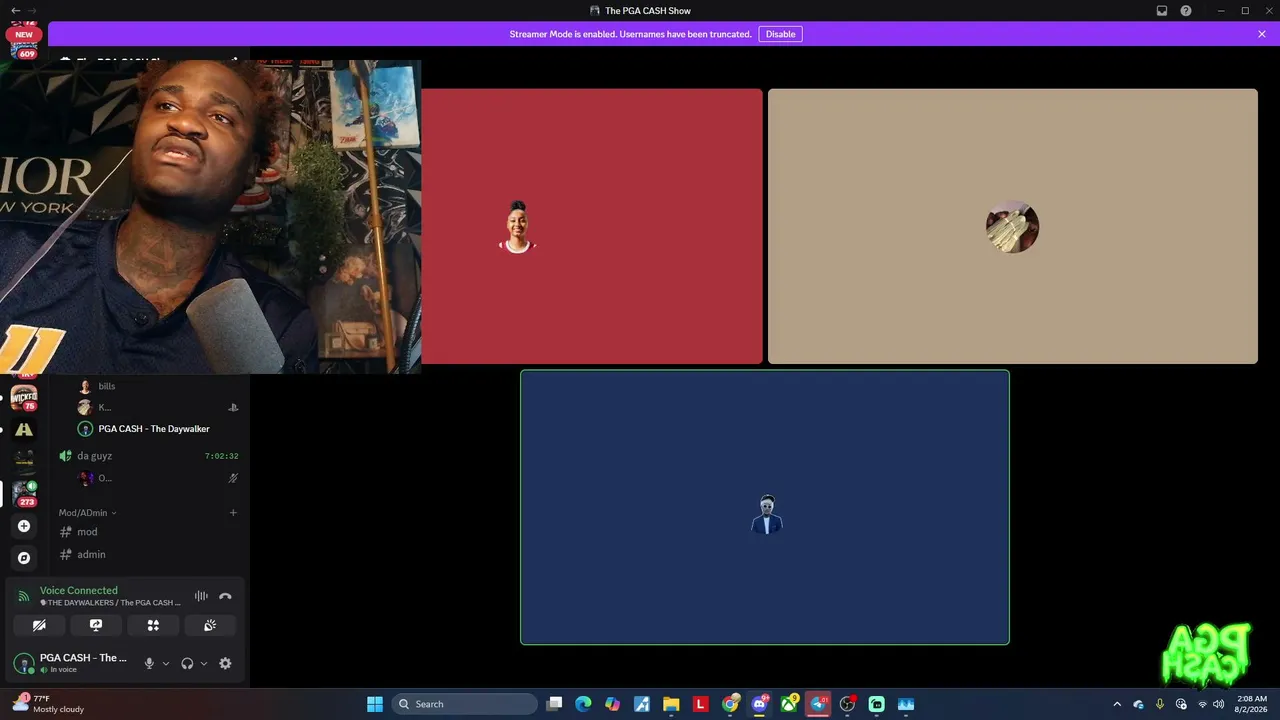1280x720 pixels.
Task: Add a server with the plus button
Action: click(x=24, y=526)
